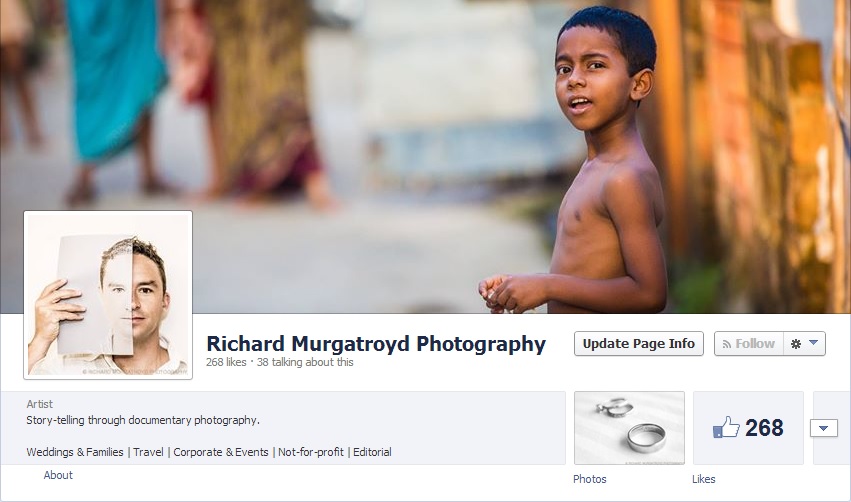This screenshot has height=502, width=851.
Task: Open the profile picture
Action: click(x=108, y=295)
